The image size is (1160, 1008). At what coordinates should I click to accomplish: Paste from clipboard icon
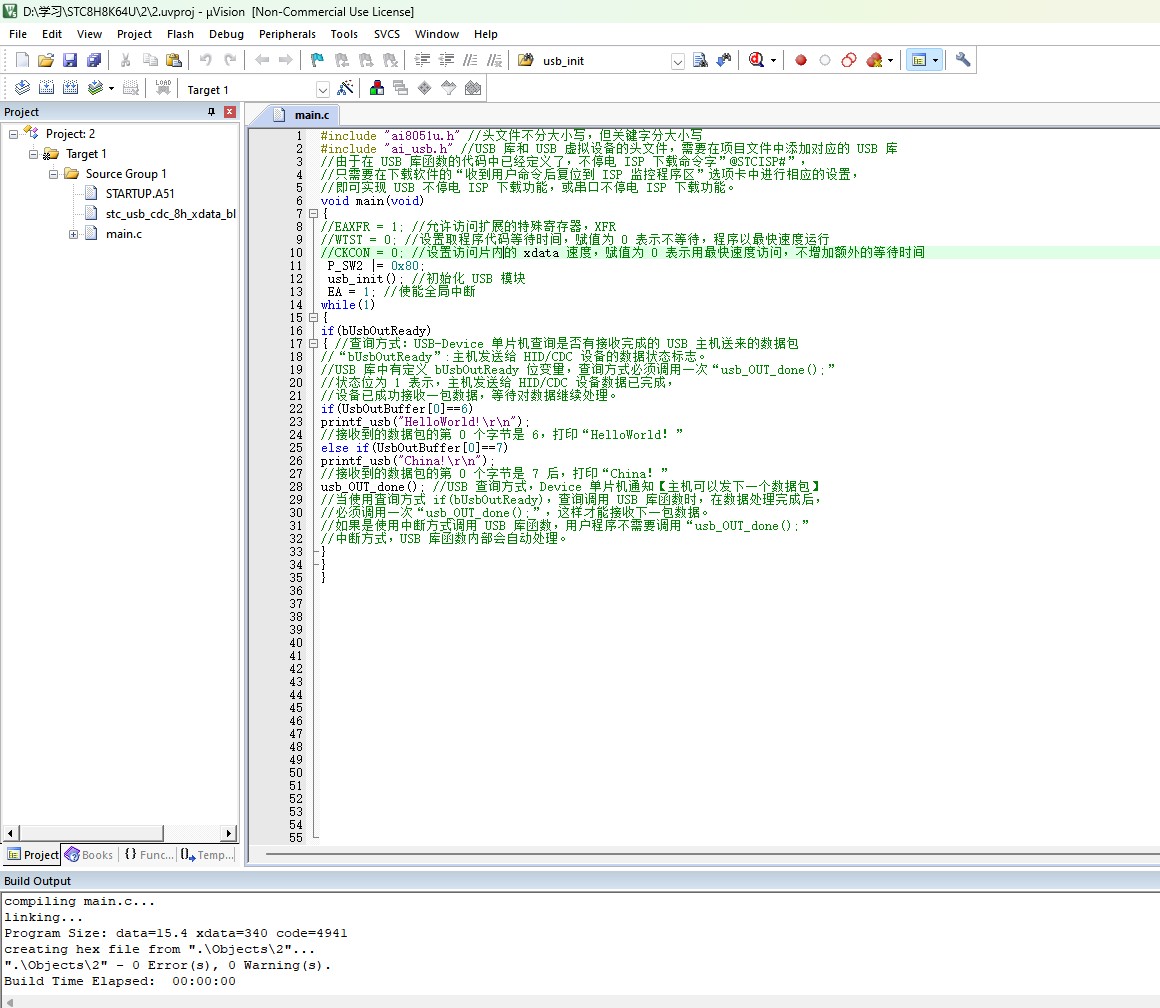174,60
